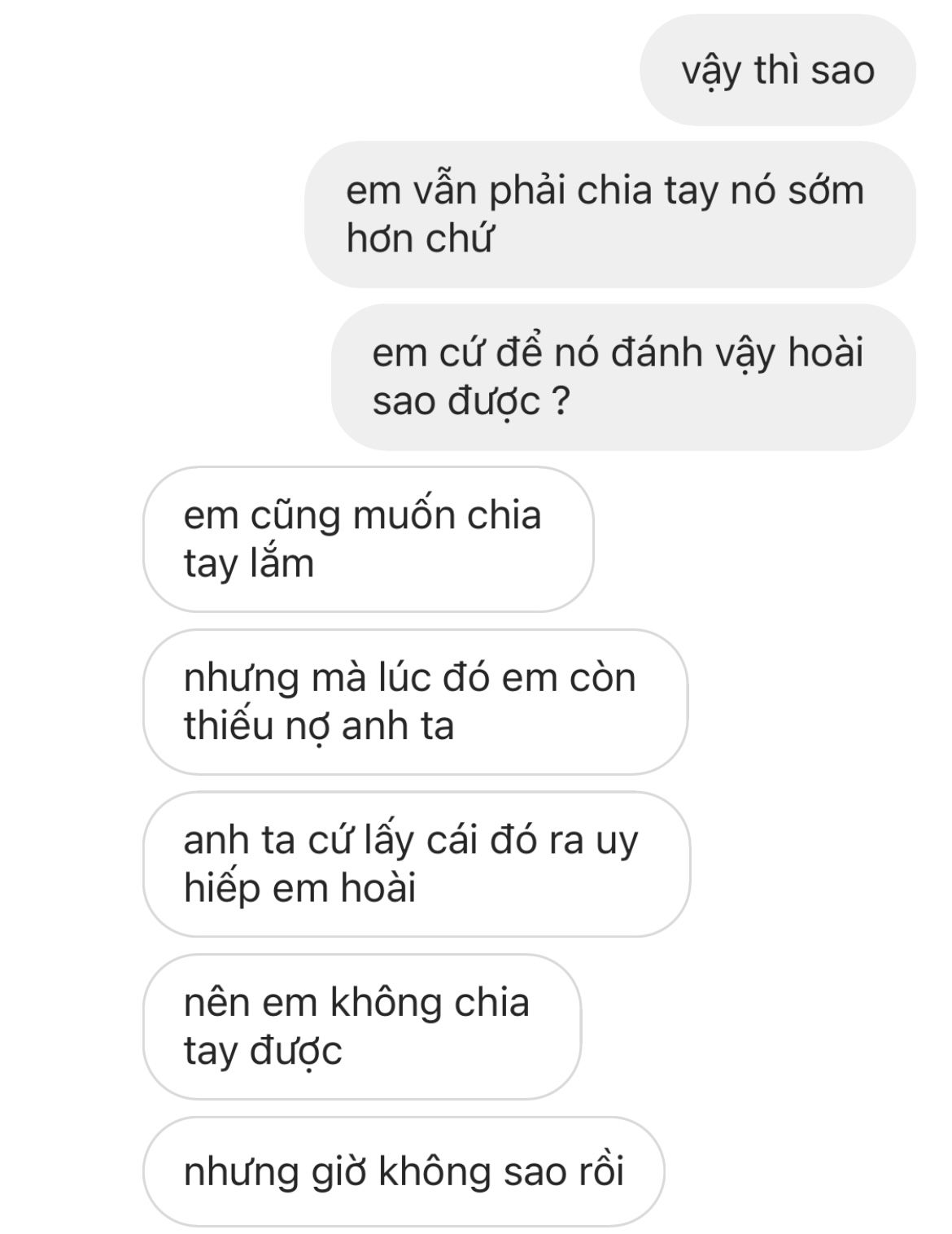
Task: Click the phrase "hiếp em hoài"
Action: point(300,888)
